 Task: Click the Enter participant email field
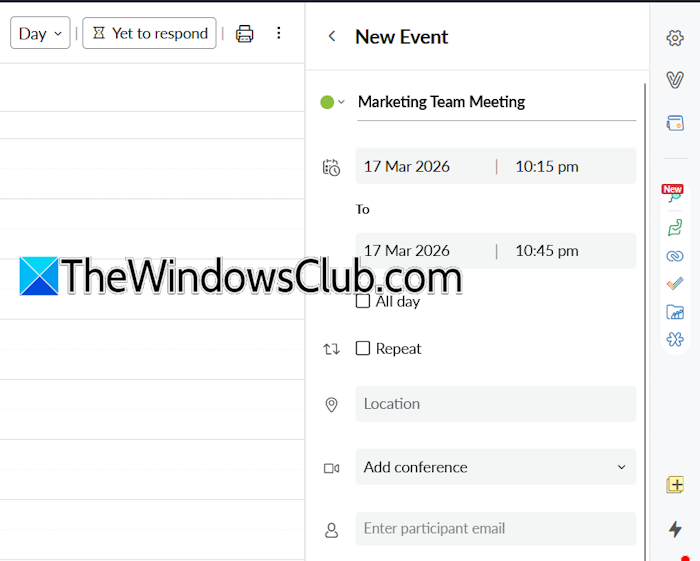pos(496,528)
